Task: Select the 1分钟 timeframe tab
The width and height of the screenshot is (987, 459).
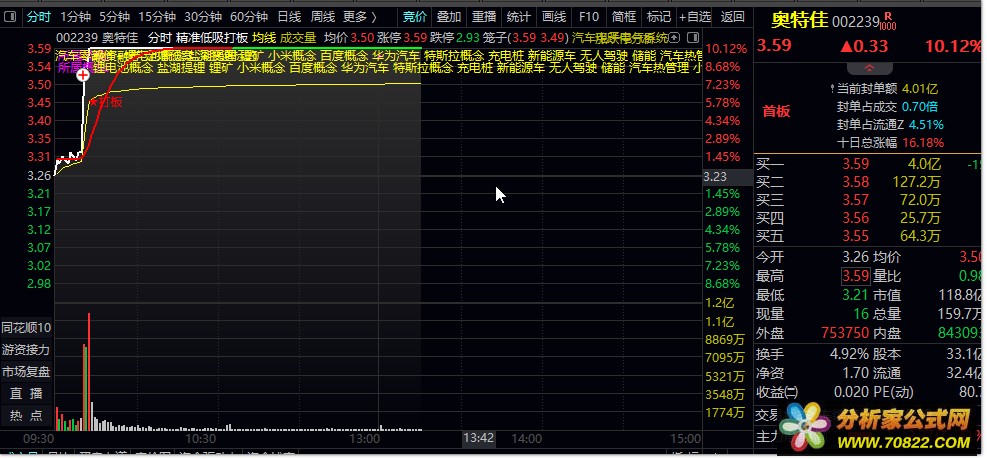Action: tap(76, 16)
